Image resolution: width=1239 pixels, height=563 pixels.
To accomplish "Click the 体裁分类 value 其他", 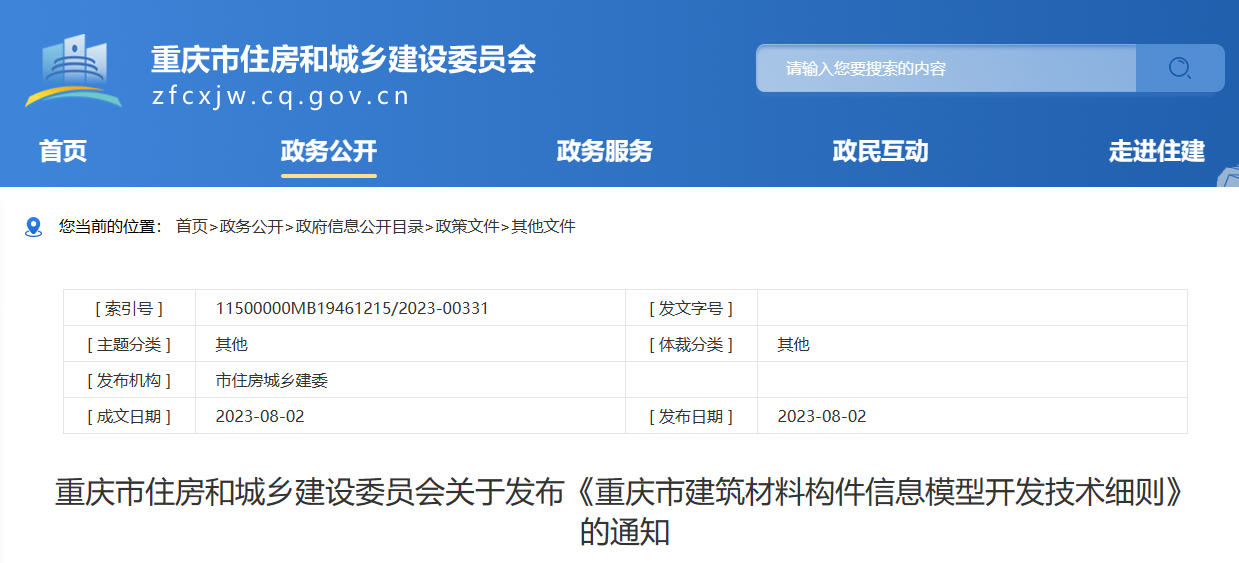I will (x=794, y=344).
